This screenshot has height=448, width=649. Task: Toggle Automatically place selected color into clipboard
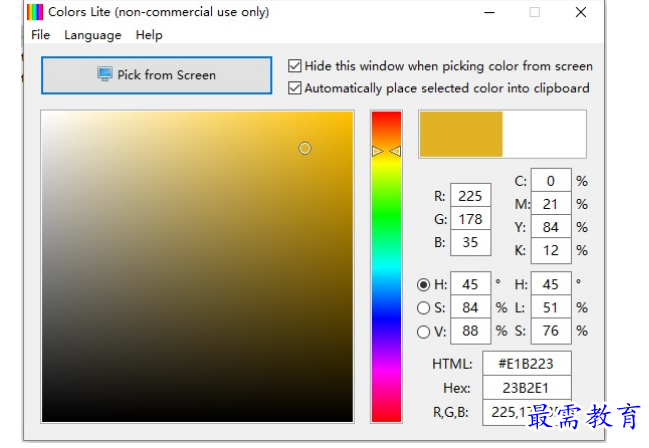[x=295, y=88]
